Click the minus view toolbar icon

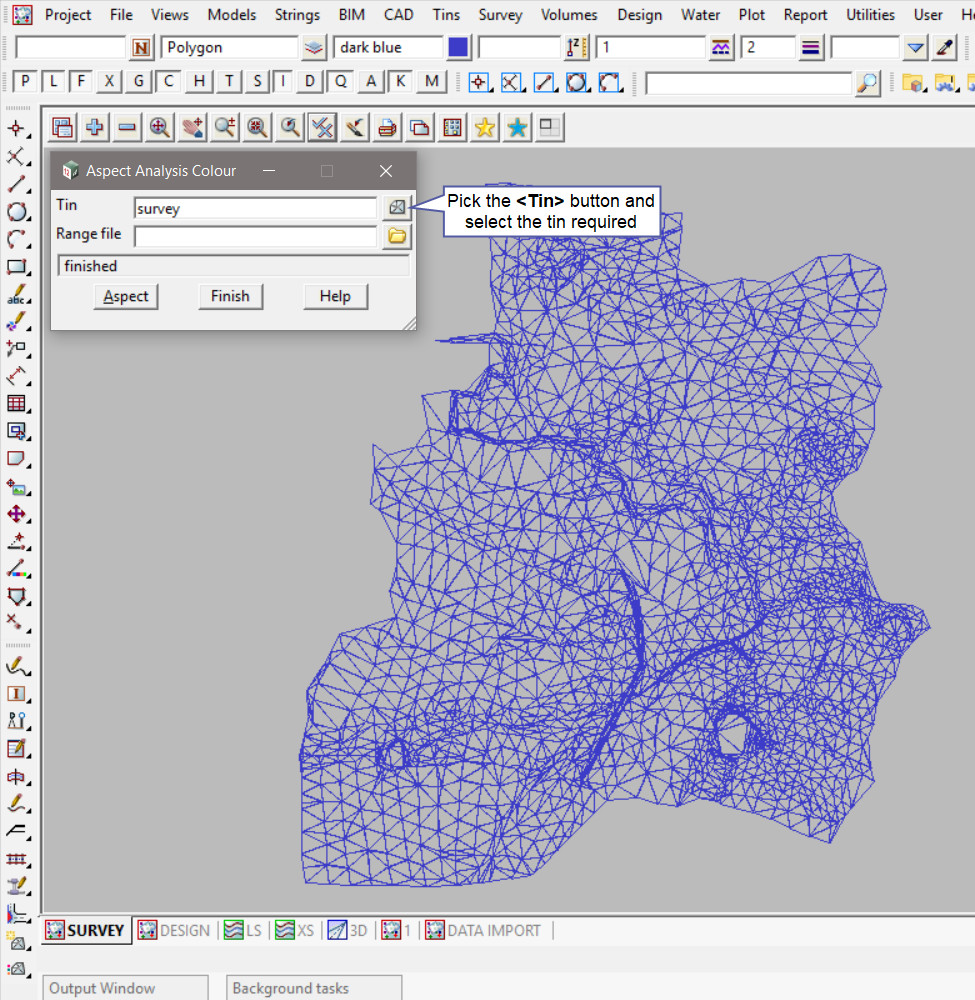(127, 127)
